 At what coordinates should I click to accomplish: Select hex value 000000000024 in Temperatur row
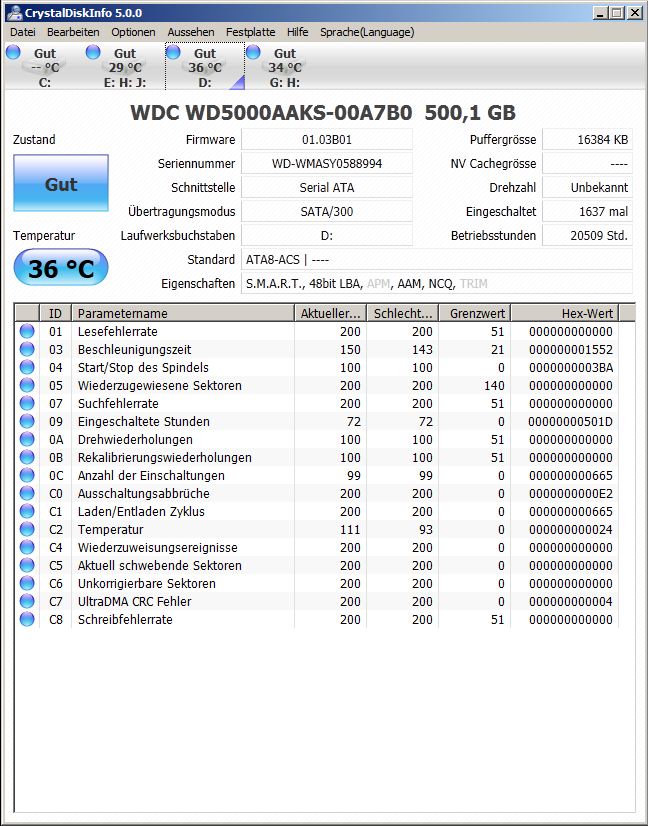(x=571, y=529)
